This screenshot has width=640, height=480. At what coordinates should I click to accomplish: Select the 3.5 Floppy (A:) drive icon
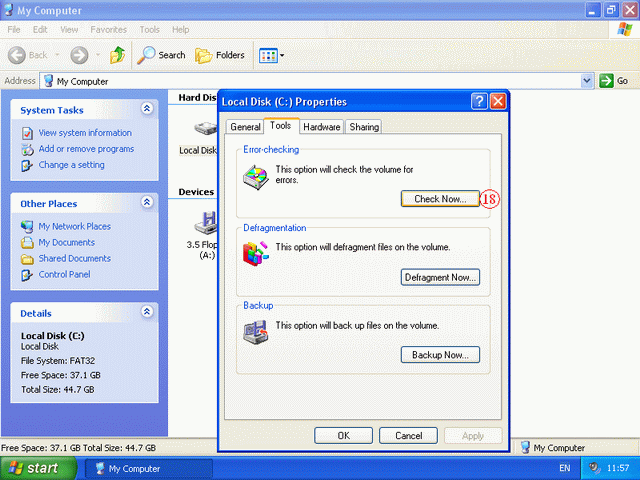click(x=206, y=223)
